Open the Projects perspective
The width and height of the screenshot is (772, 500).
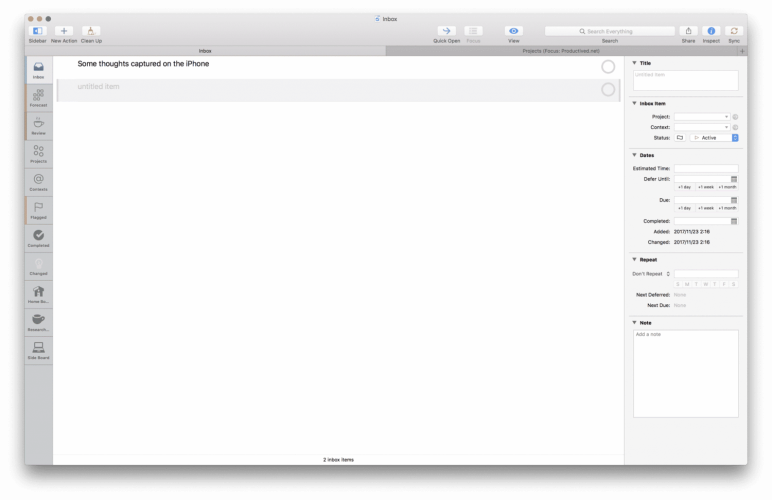coord(38,154)
